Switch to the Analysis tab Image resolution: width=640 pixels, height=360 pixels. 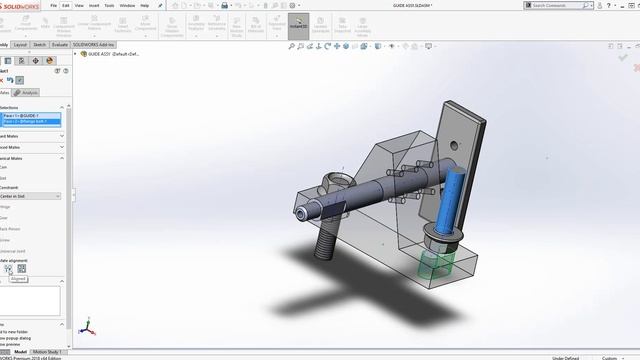click(x=26, y=93)
